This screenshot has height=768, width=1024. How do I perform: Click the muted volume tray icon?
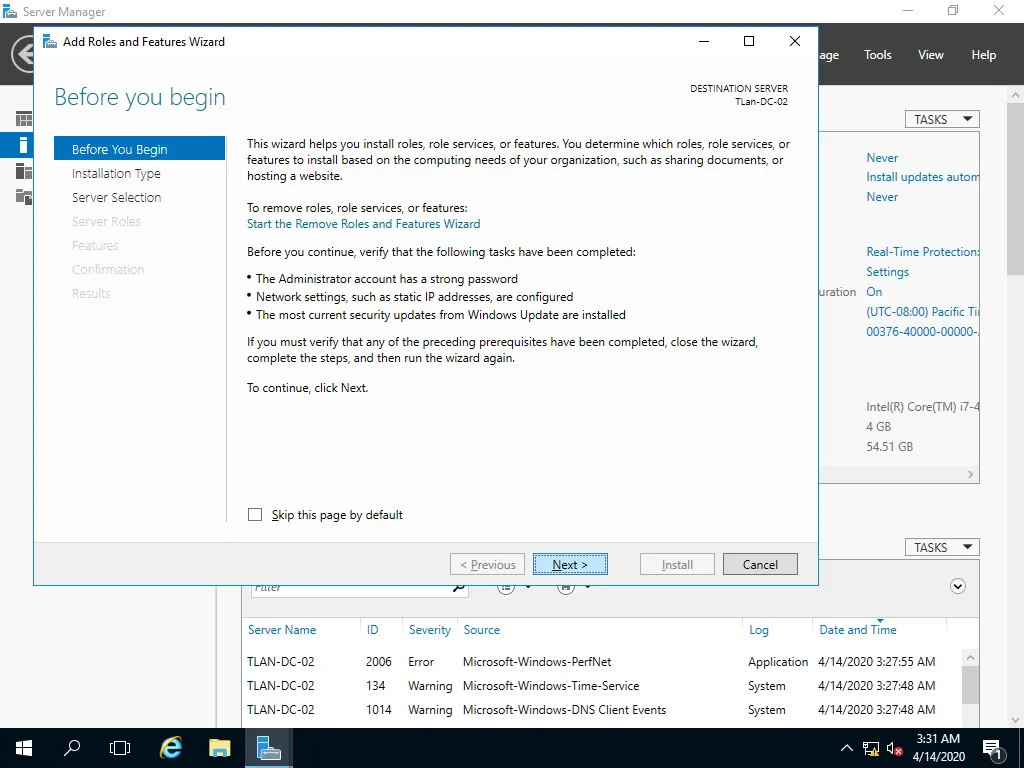click(x=894, y=749)
